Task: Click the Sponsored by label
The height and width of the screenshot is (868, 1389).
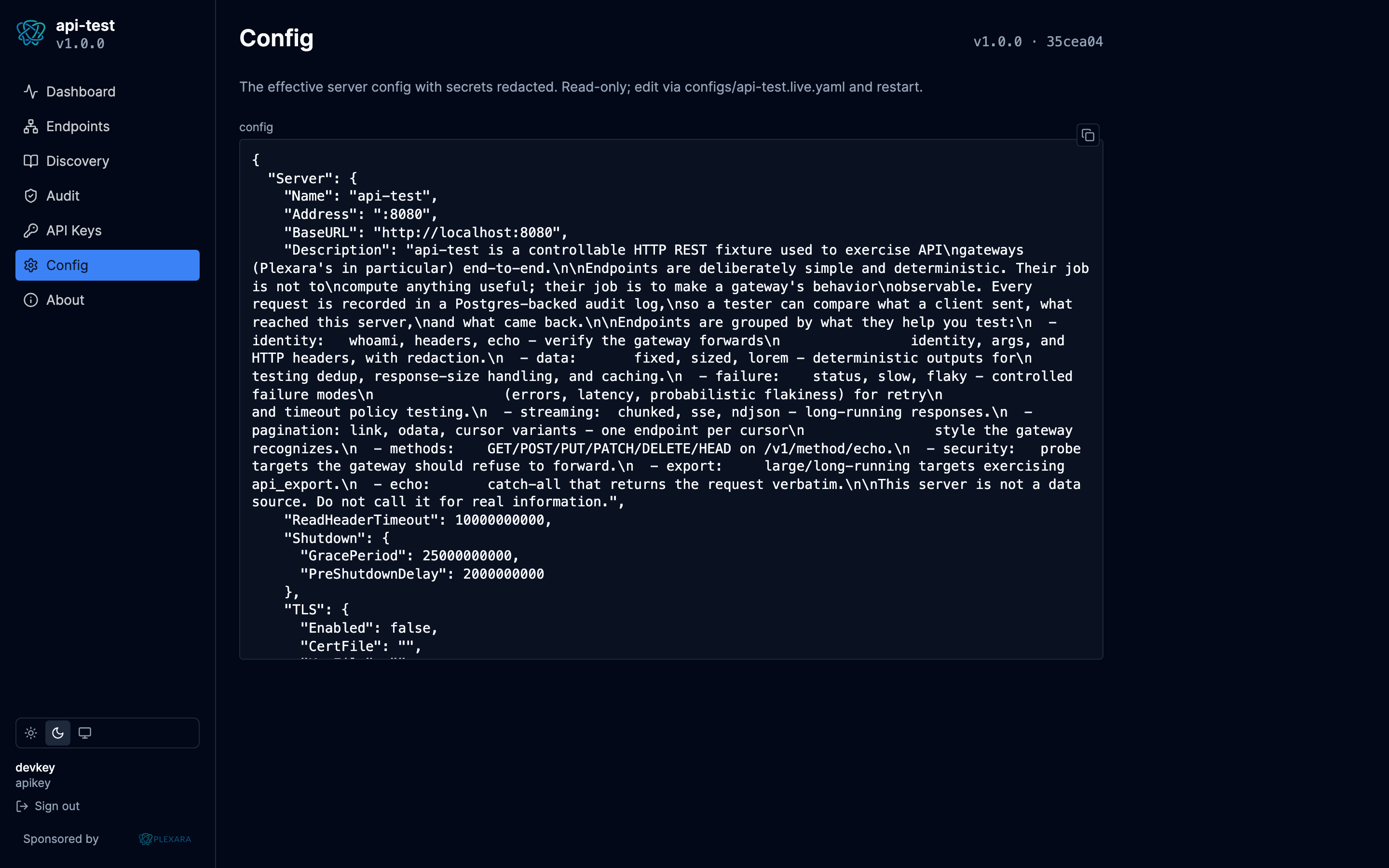Action: coord(61,839)
